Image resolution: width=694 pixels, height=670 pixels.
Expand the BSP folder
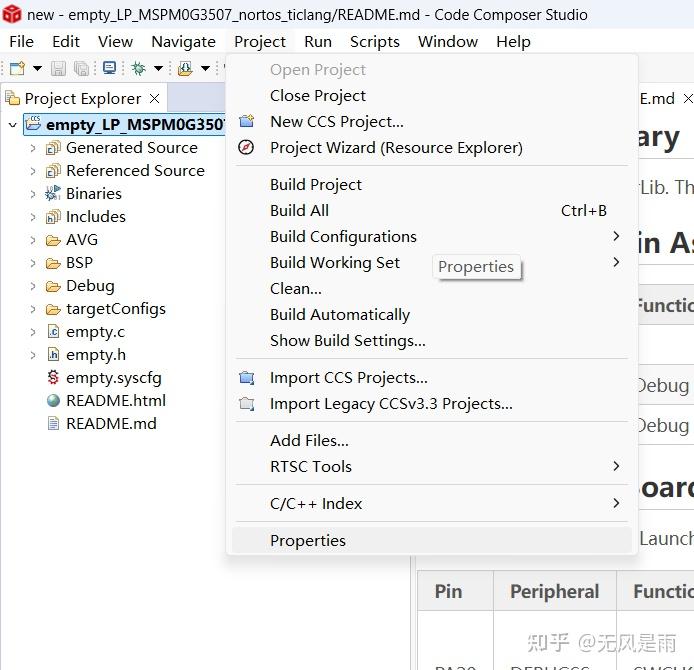coord(33,263)
